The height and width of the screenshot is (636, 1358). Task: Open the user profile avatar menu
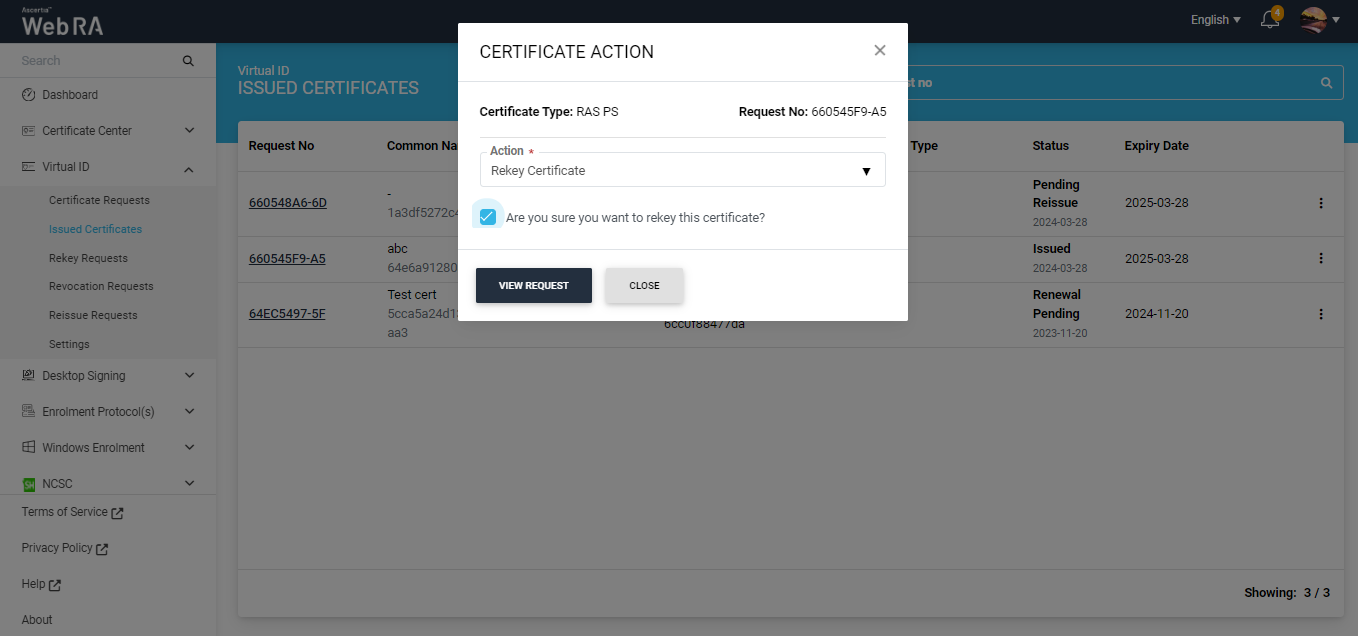(x=1314, y=20)
